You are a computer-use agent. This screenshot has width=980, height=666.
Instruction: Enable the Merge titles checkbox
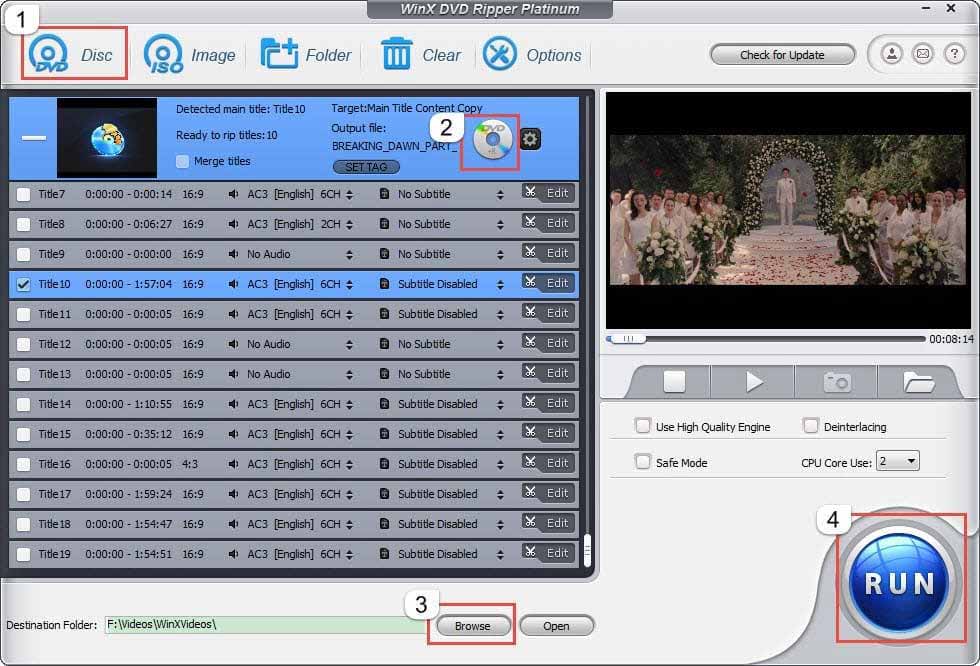tap(182, 161)
